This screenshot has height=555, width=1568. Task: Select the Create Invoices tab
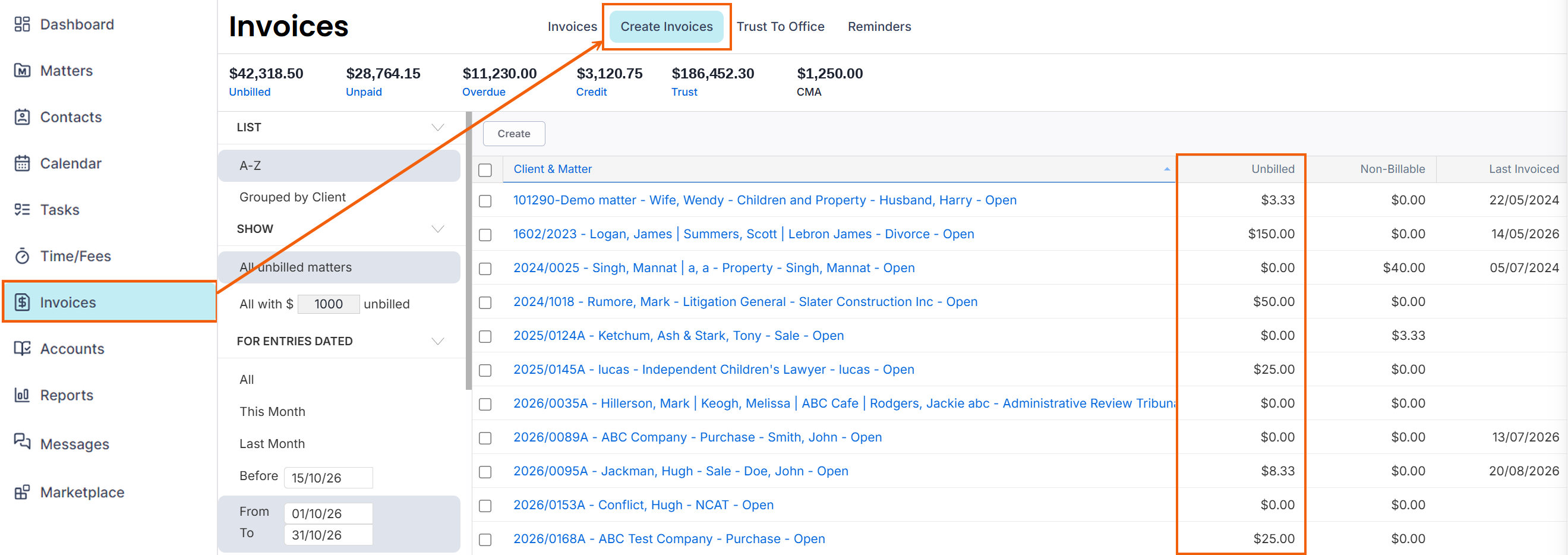[666, 26]
